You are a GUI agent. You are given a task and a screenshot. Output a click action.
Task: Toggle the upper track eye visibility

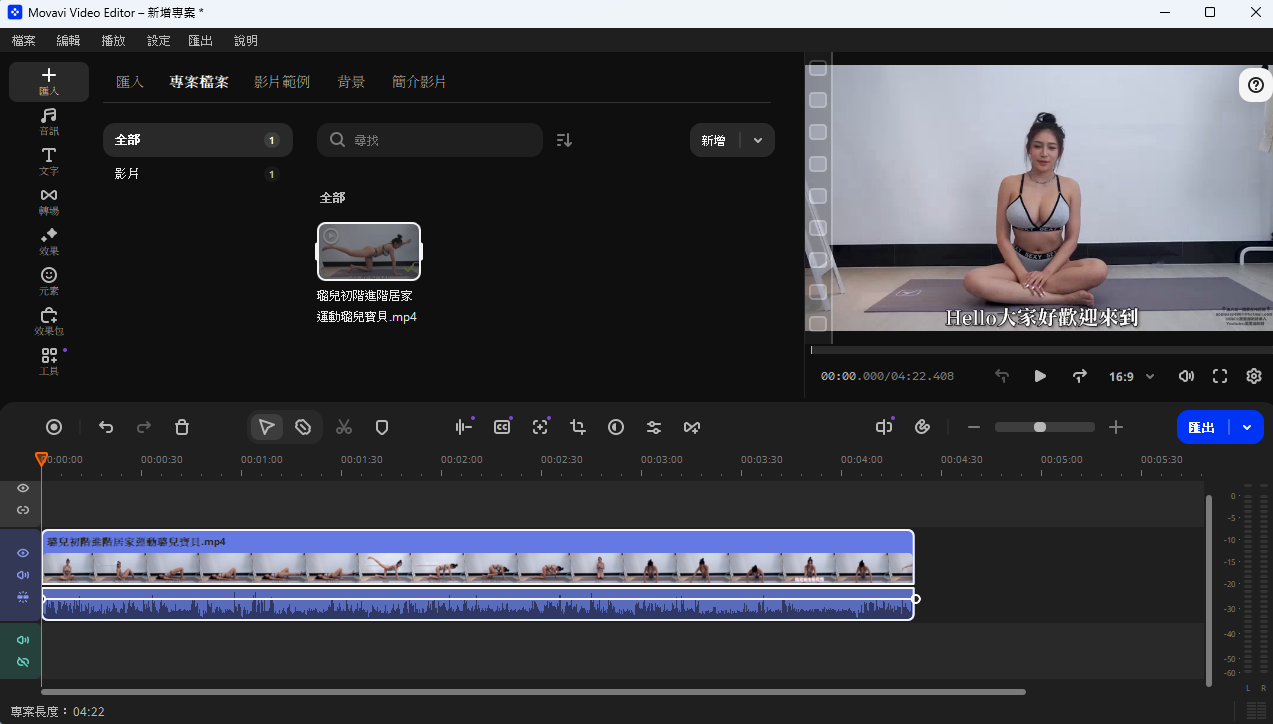click(x=23, y=488)
